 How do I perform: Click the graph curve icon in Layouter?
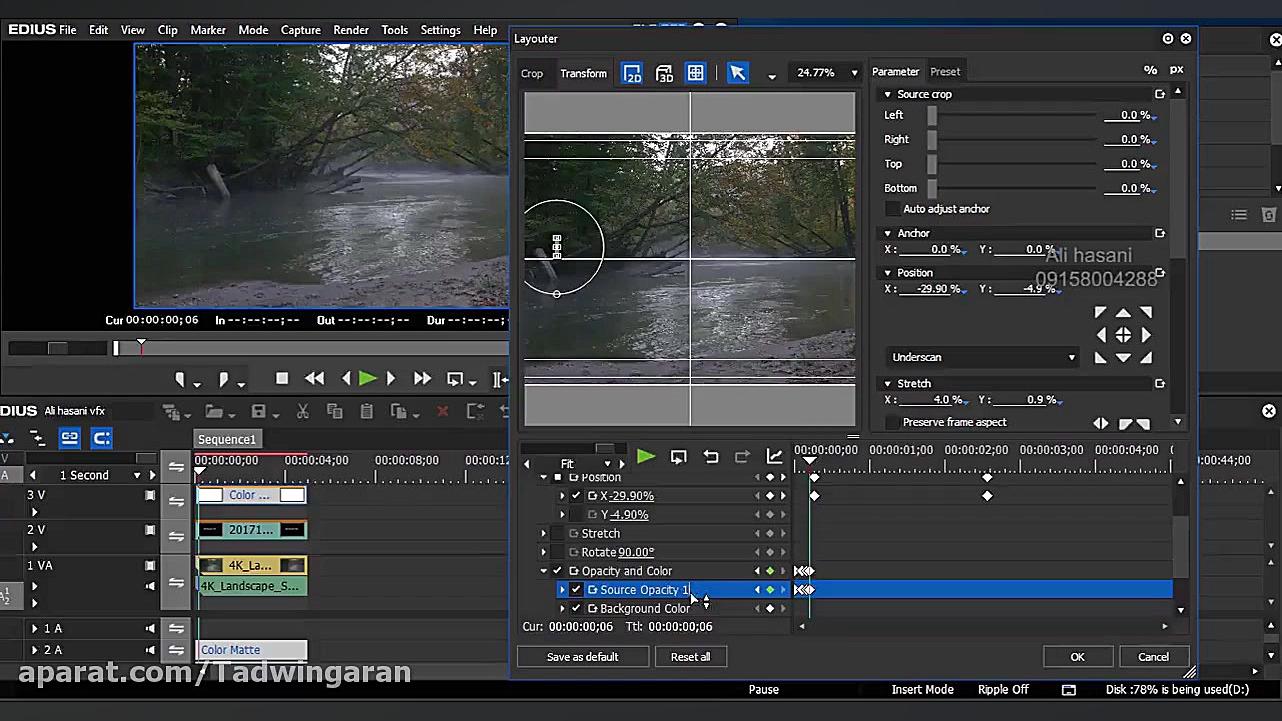(774, 457)
